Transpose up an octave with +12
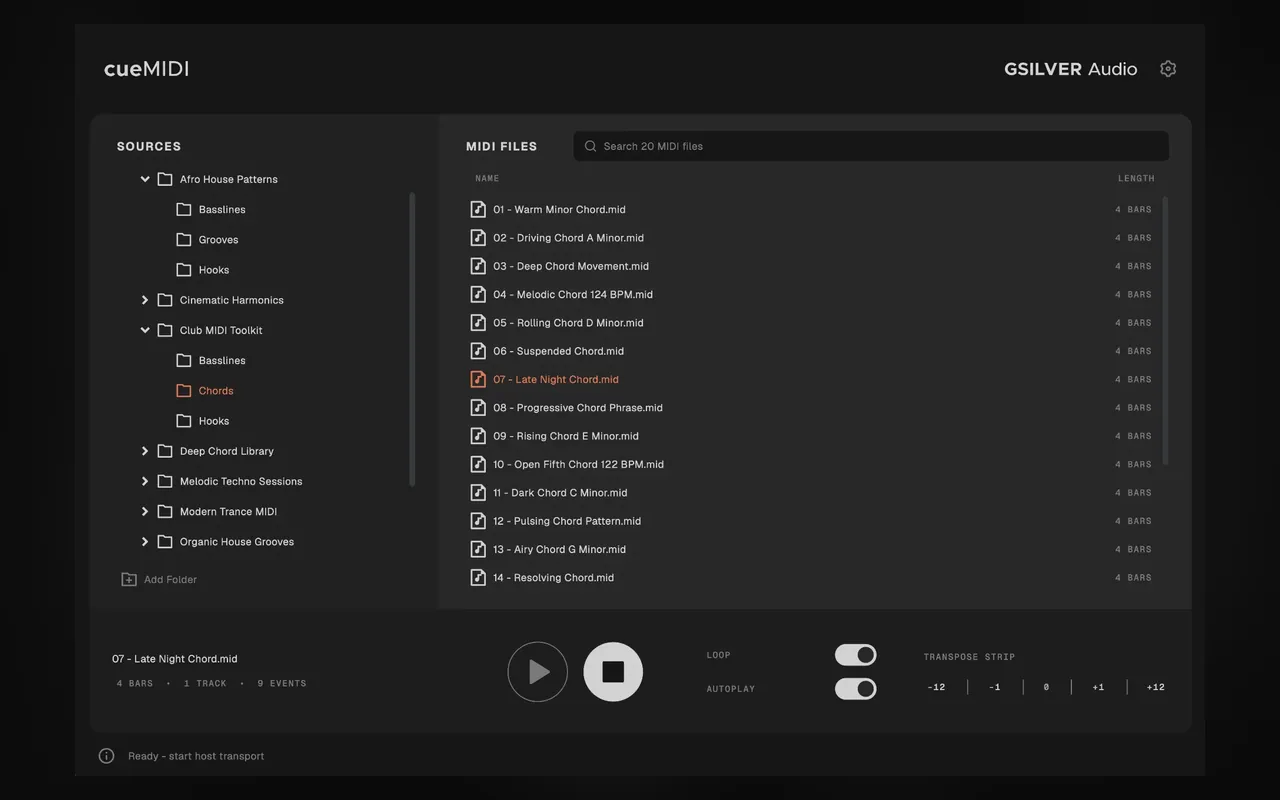This screenshot has width=1280, height=800. point(1156,687)
